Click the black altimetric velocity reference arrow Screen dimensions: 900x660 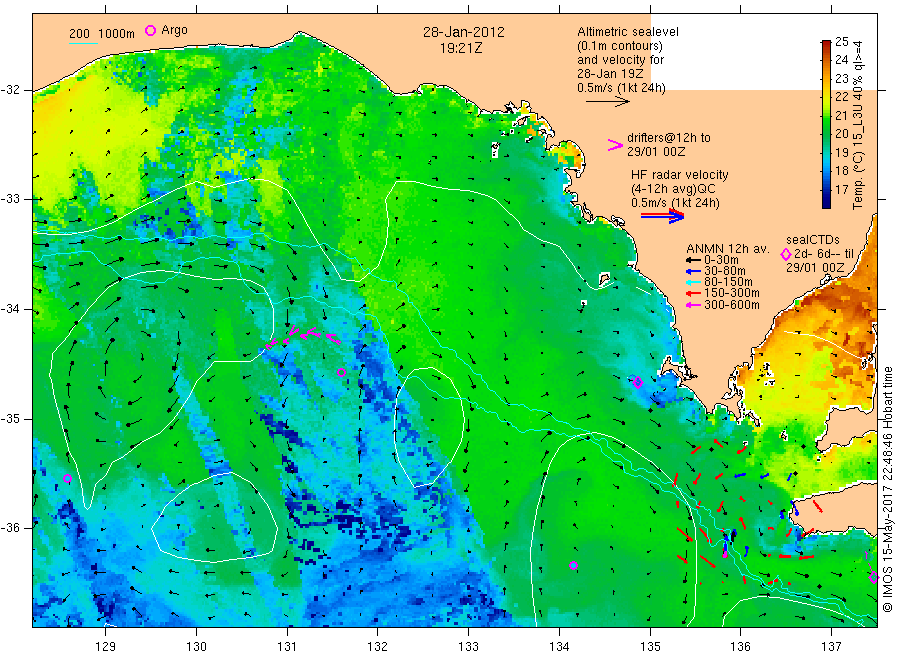tap(607, 102)
